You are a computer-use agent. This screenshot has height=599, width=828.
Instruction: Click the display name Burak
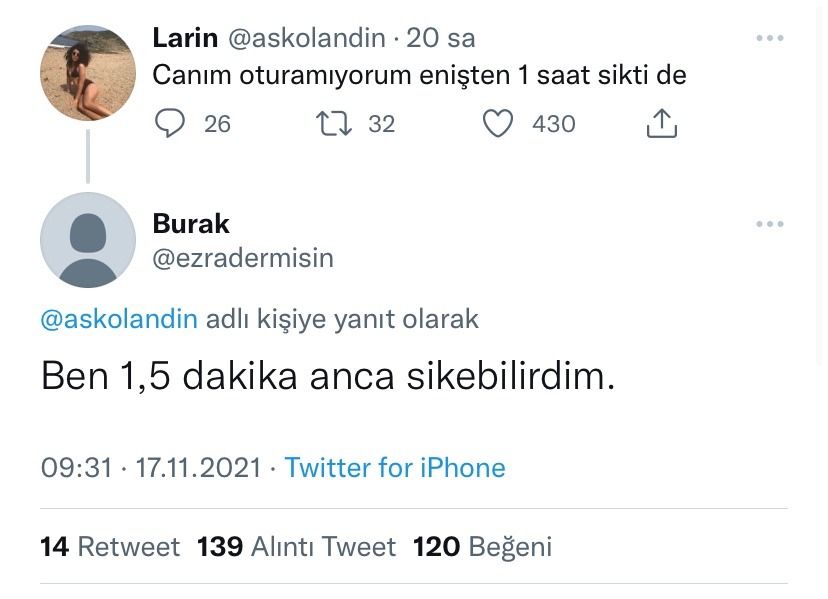coord(191,223)
